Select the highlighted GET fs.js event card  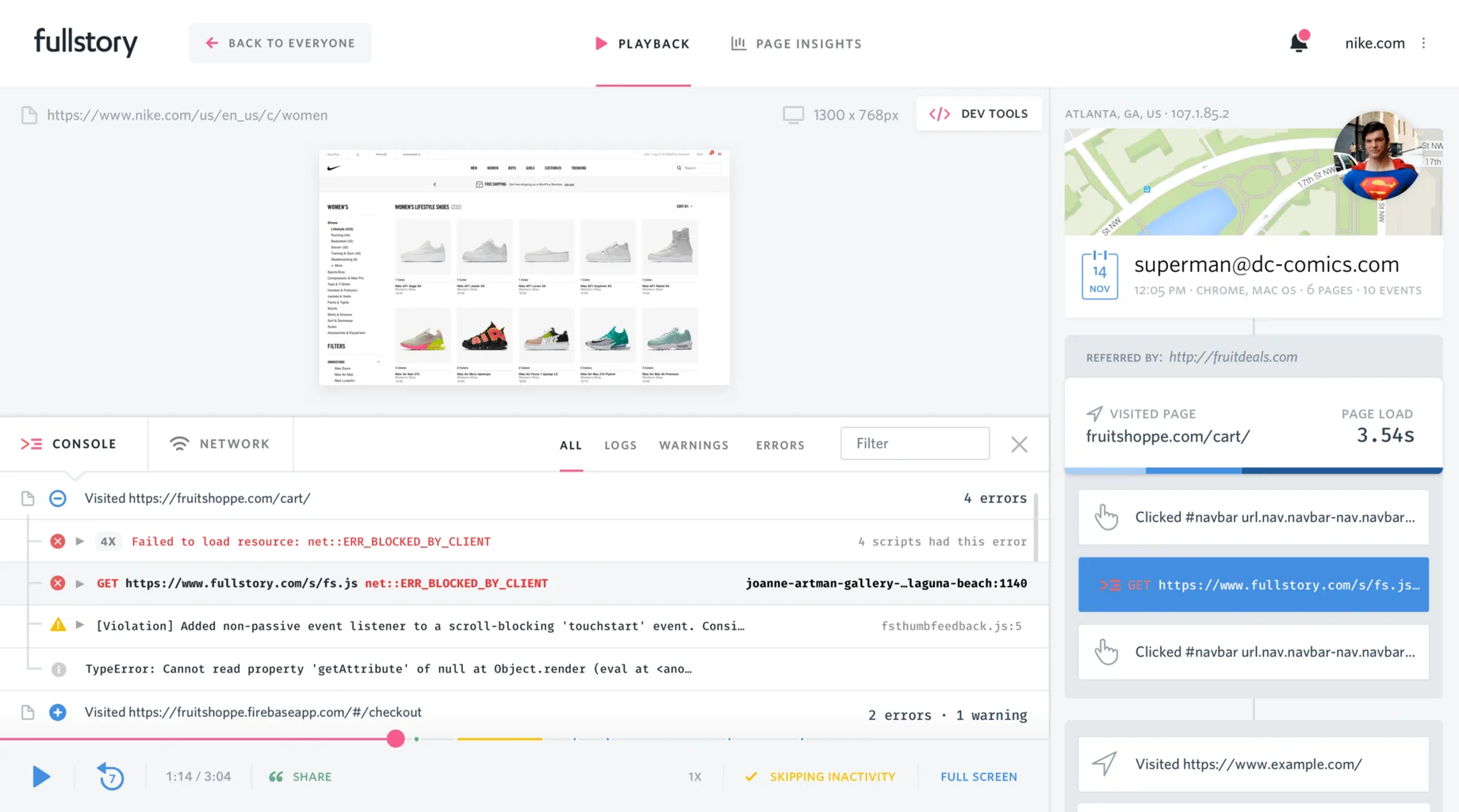(x=1254, y=584)
